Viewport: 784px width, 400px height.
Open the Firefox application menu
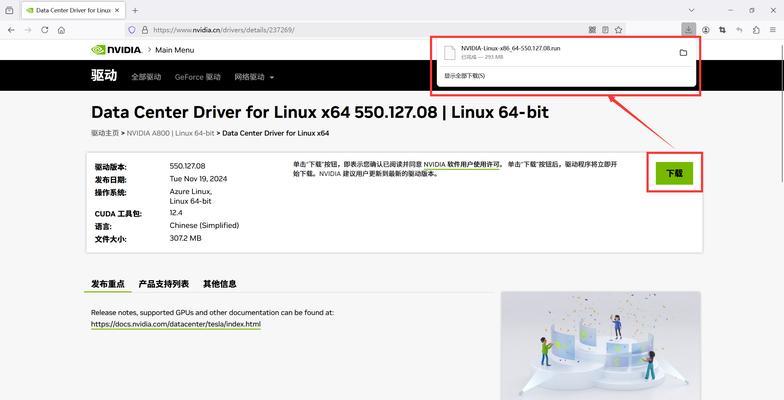pos(772,30)
